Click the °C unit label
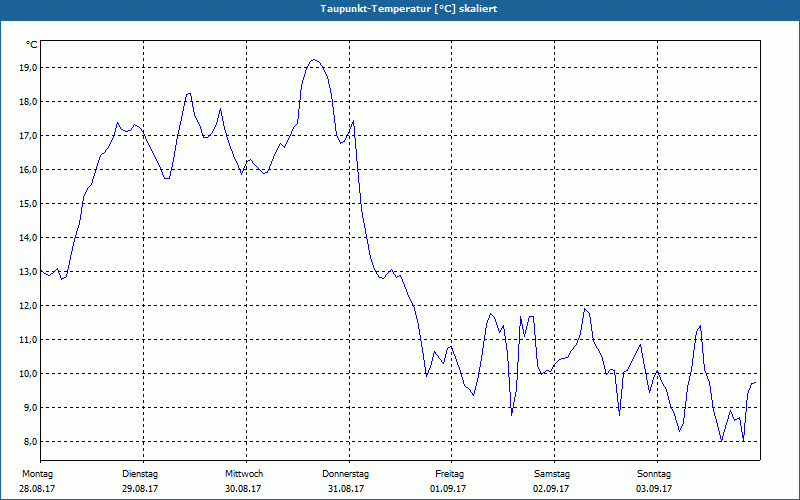Screen dimensions: 800x500 pos(31,45)
